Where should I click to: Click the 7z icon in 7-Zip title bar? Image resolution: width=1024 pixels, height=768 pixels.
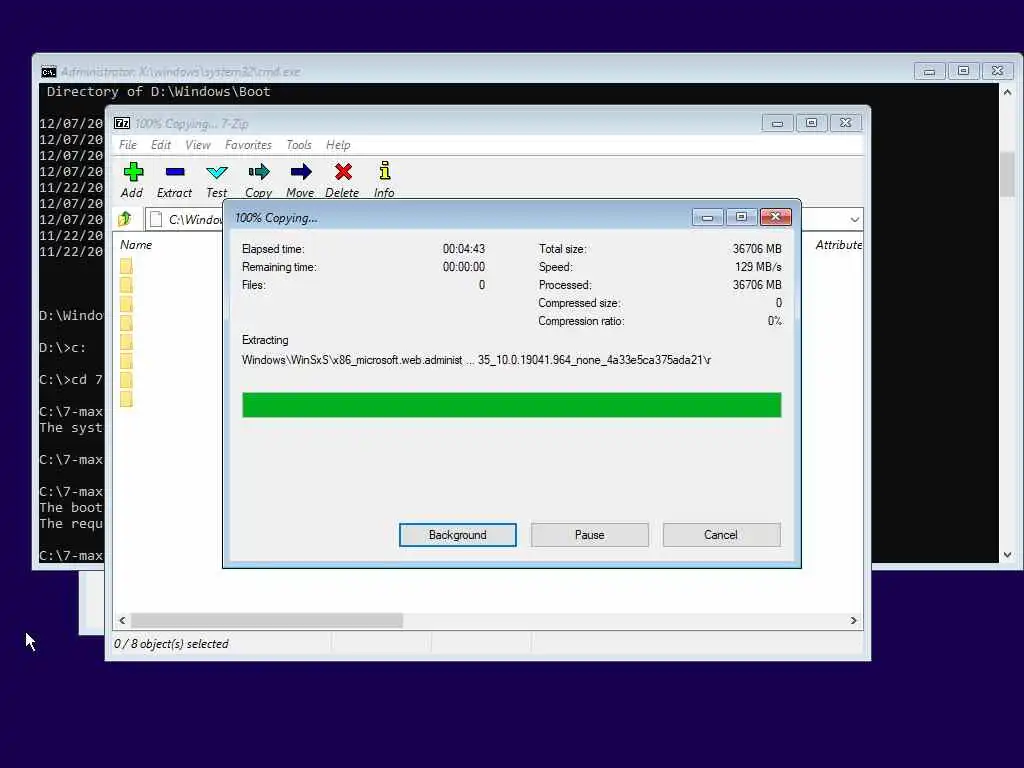coord(121,123)
